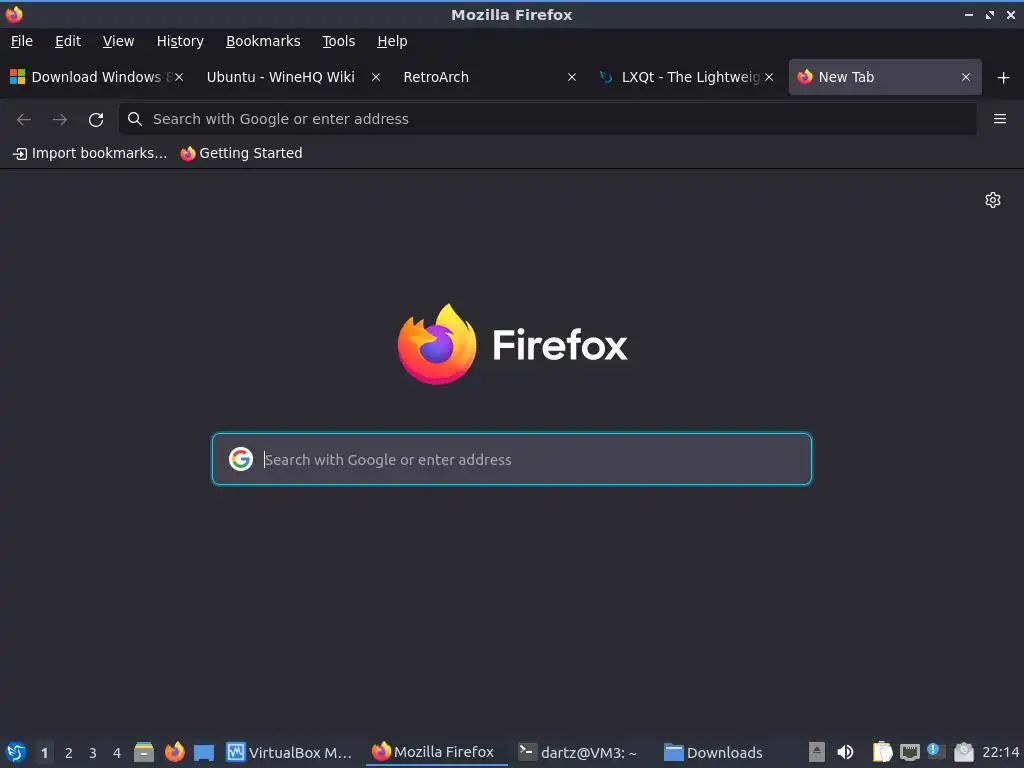Image resolution: width=1024 pixels, height=768 pixels.
Task: Click the screenshot camera tray icon
Action: click(964, 752)
